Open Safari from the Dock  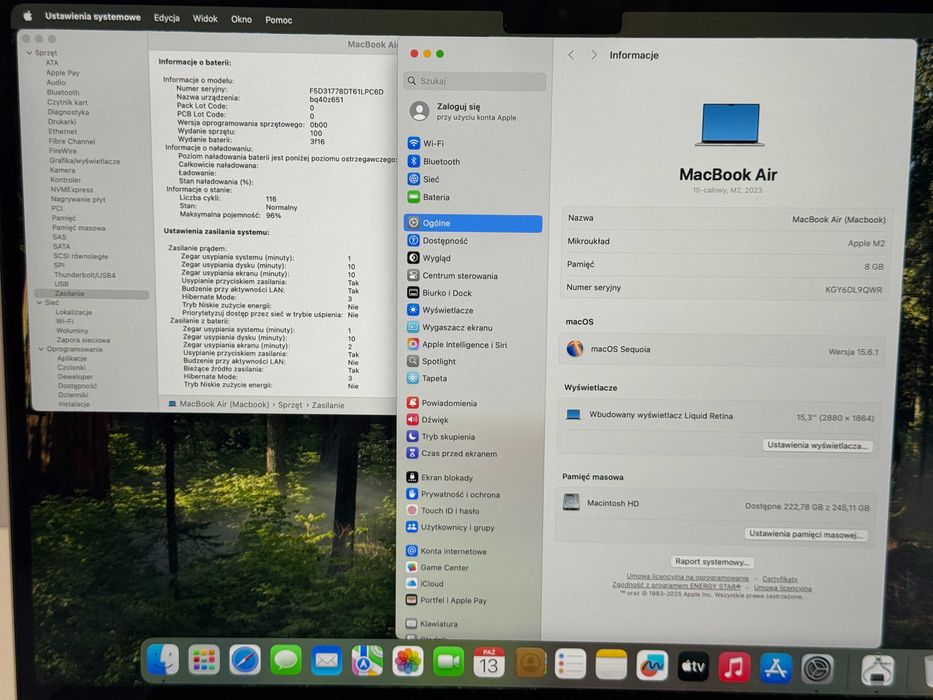[x=245, y=660]
